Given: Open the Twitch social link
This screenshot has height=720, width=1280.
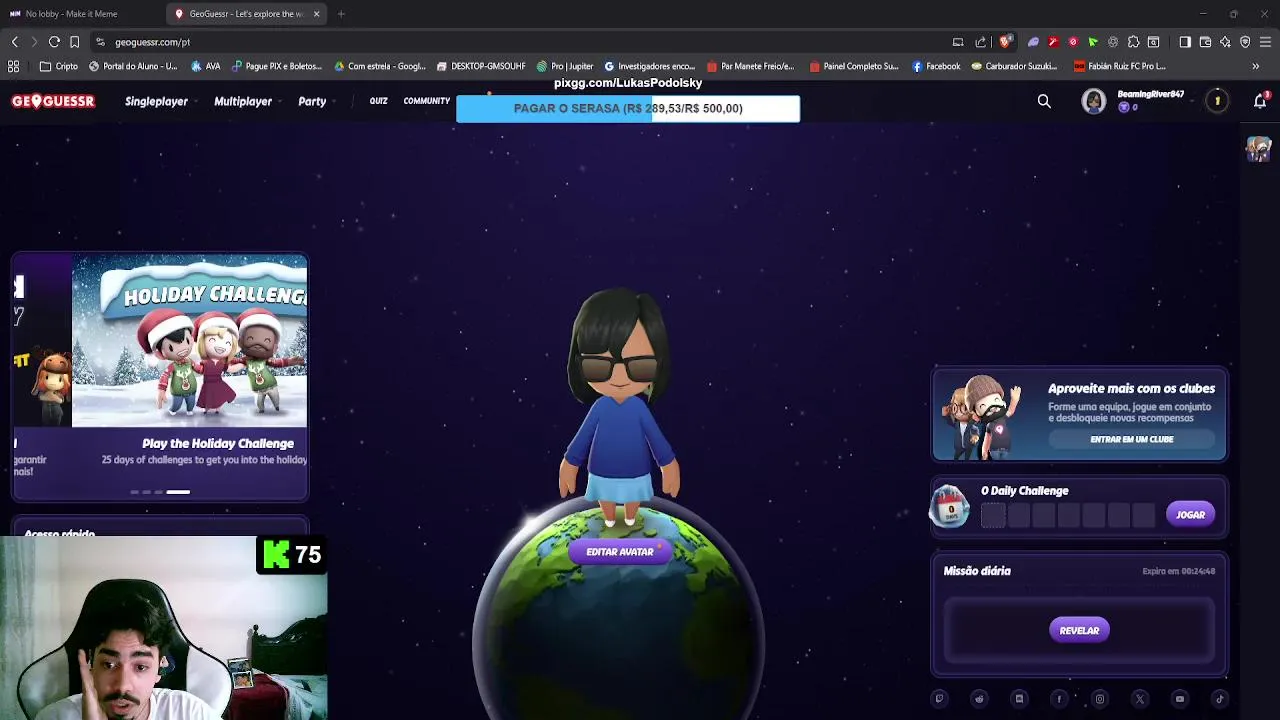Looking at the screenshot, I should (939, 699).
